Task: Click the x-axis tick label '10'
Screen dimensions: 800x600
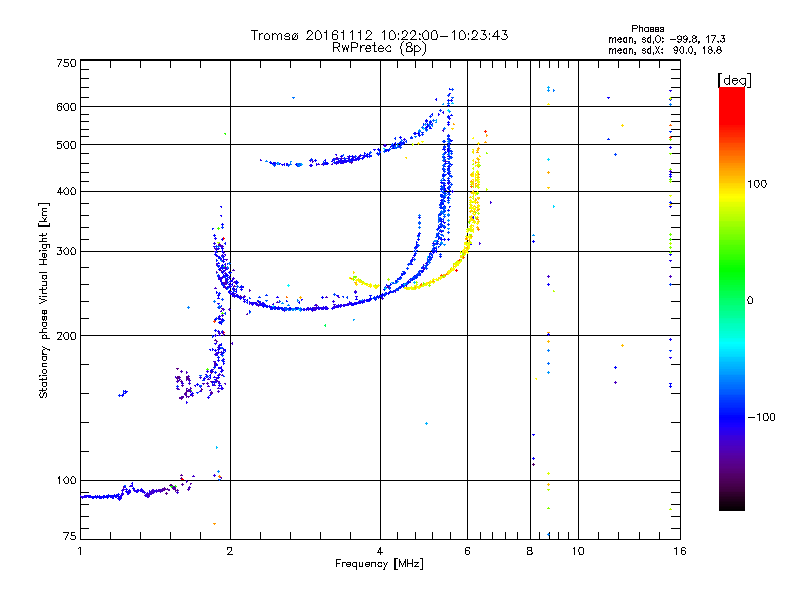Action: (578, 551)
